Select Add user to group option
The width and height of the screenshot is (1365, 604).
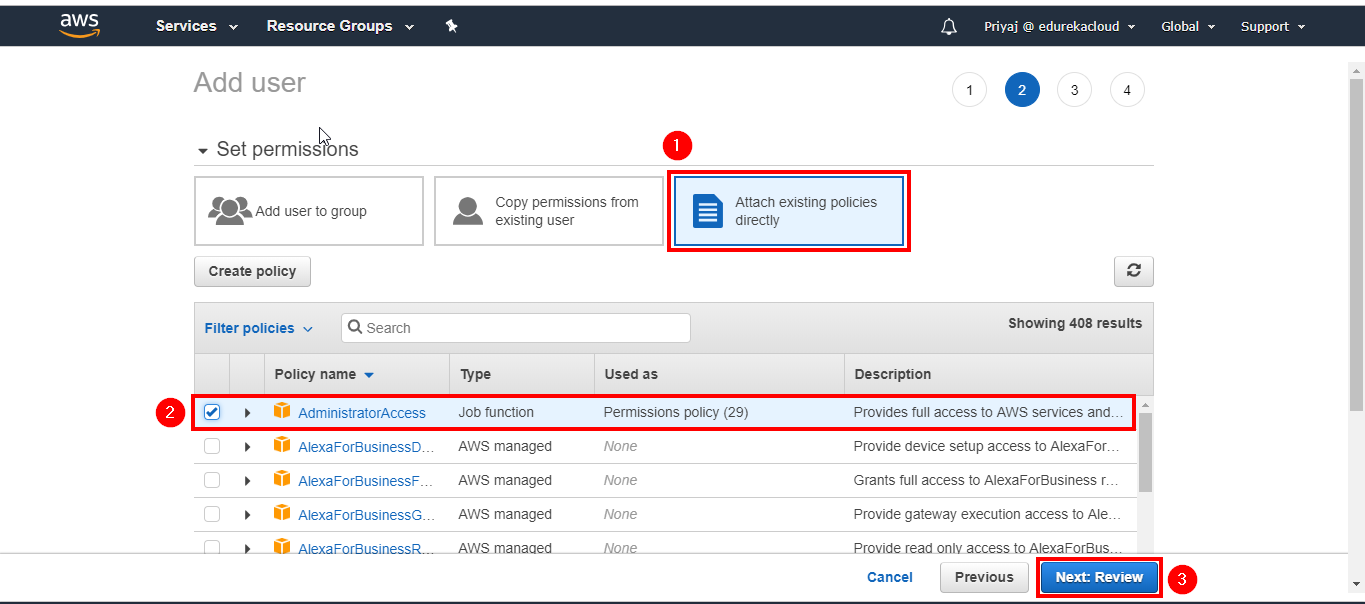click(309, 211)
